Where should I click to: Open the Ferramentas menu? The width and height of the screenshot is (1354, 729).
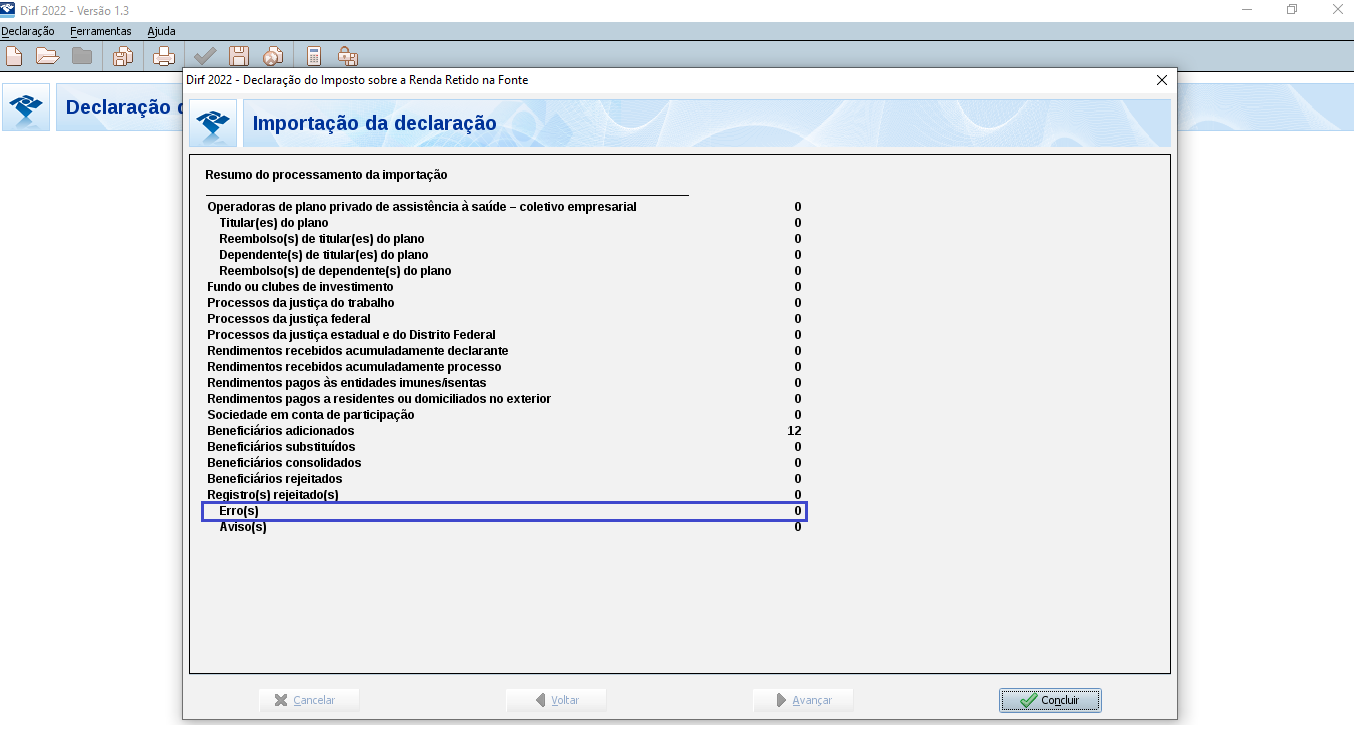101,31
